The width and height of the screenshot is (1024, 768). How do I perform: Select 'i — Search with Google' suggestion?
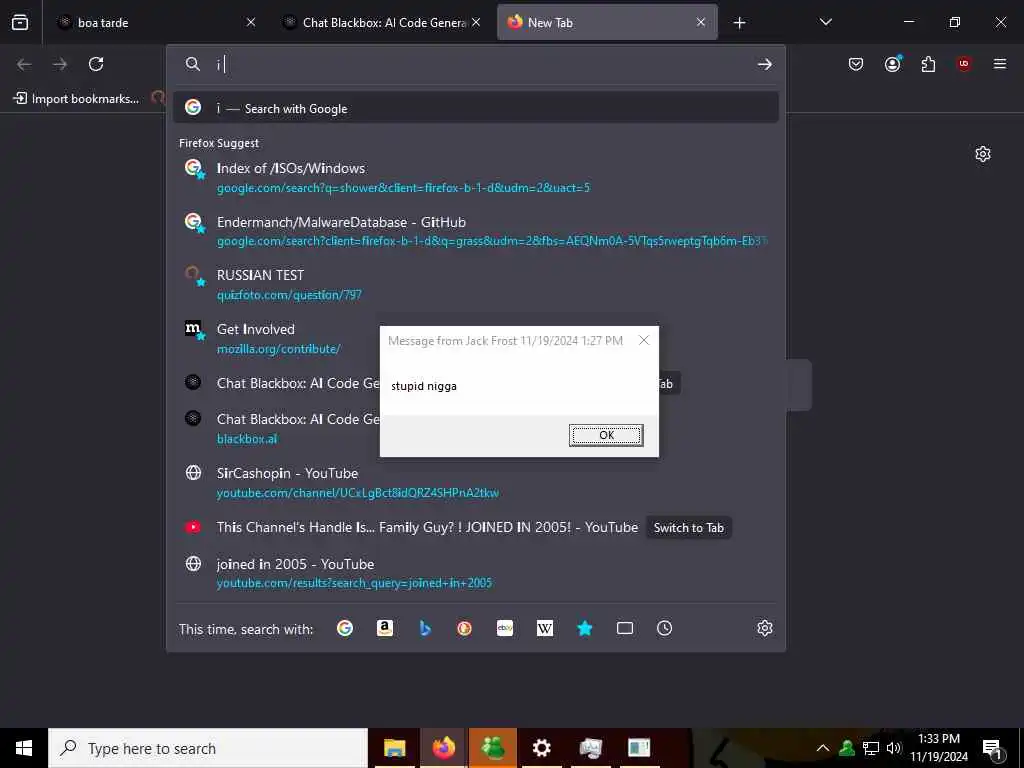475,108
